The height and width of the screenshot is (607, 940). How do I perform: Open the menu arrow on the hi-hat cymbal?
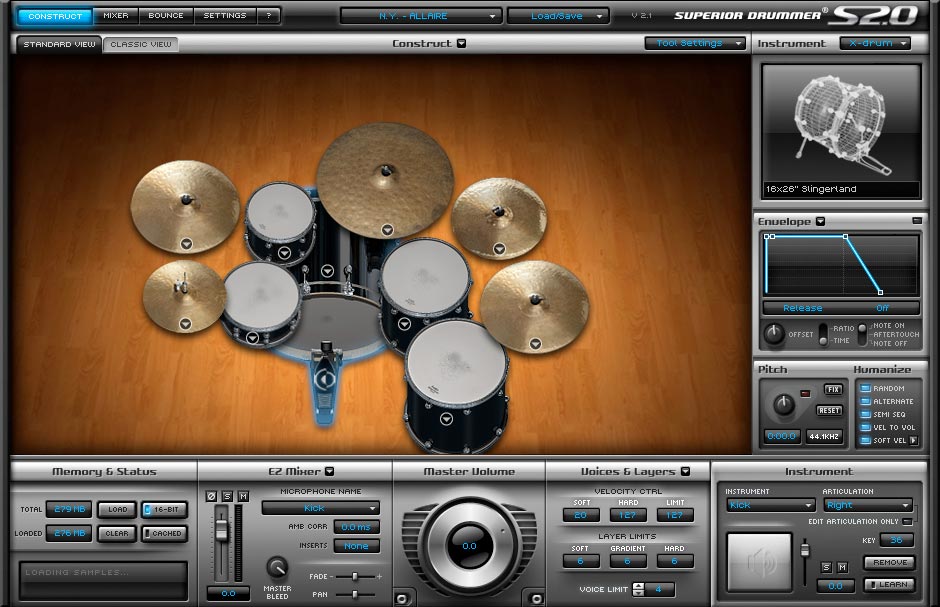tap(185, 324)
